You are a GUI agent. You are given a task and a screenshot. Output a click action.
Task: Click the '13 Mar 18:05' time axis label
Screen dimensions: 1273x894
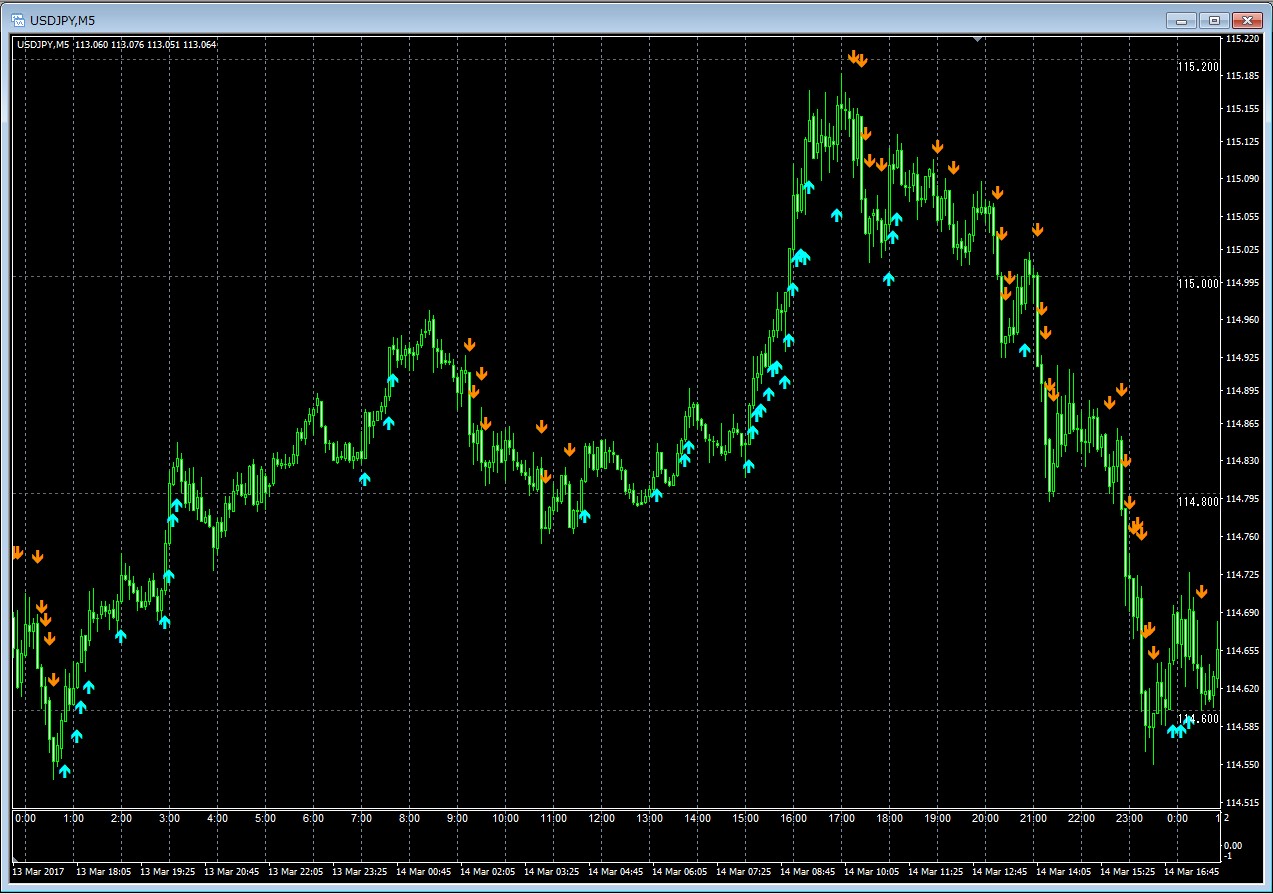[x=103, y=871]
